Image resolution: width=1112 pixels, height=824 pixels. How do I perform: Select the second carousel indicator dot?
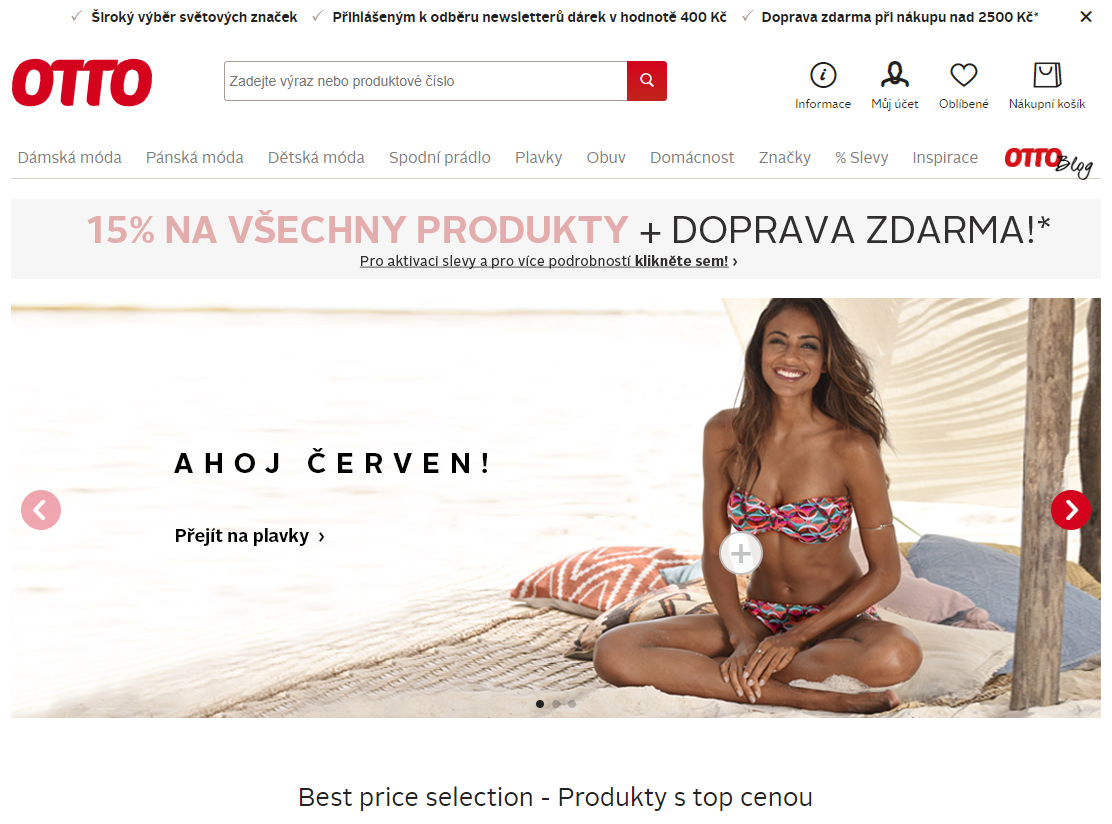tap(556, 704)
